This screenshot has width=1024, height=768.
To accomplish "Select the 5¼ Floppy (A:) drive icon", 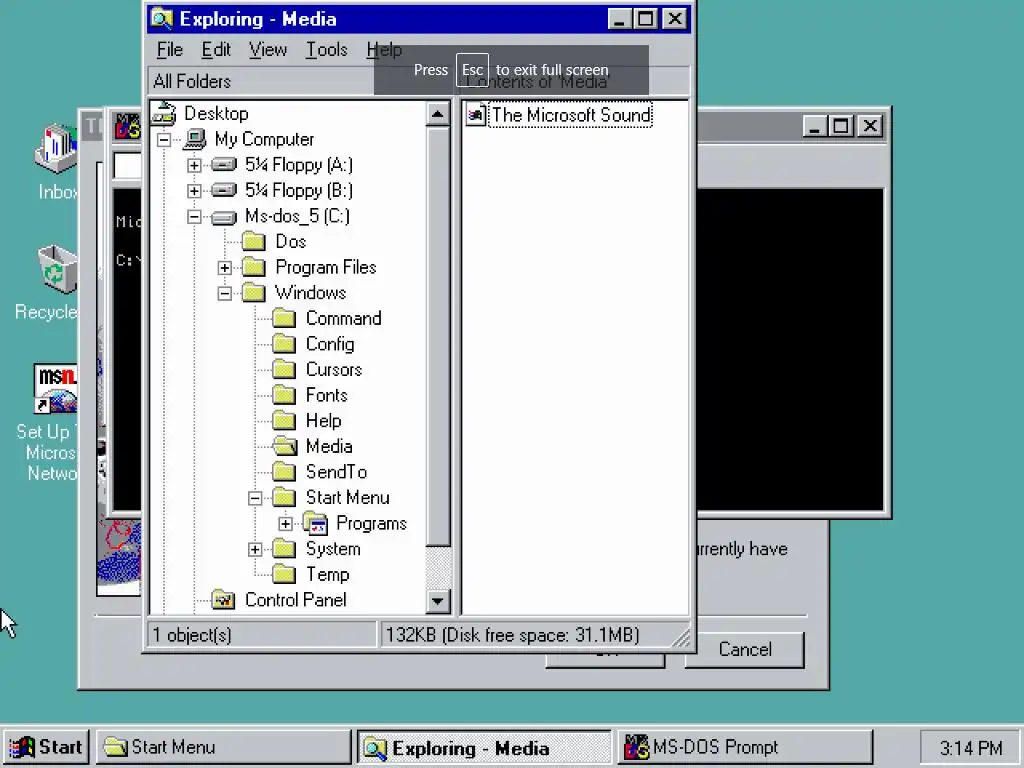I will coord(223,165).
